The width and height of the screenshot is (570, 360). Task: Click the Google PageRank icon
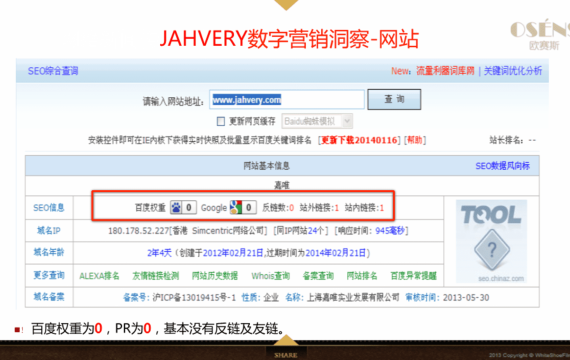(x=236, y=208)
